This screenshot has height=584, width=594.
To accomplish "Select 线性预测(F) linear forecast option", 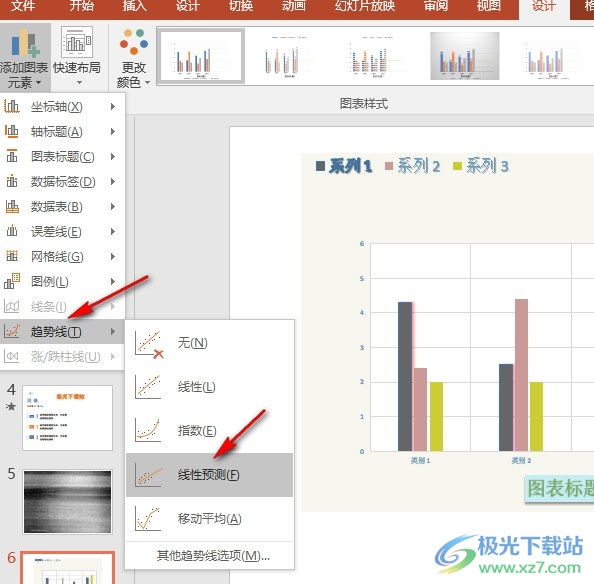I will click(x=209, y=475).
